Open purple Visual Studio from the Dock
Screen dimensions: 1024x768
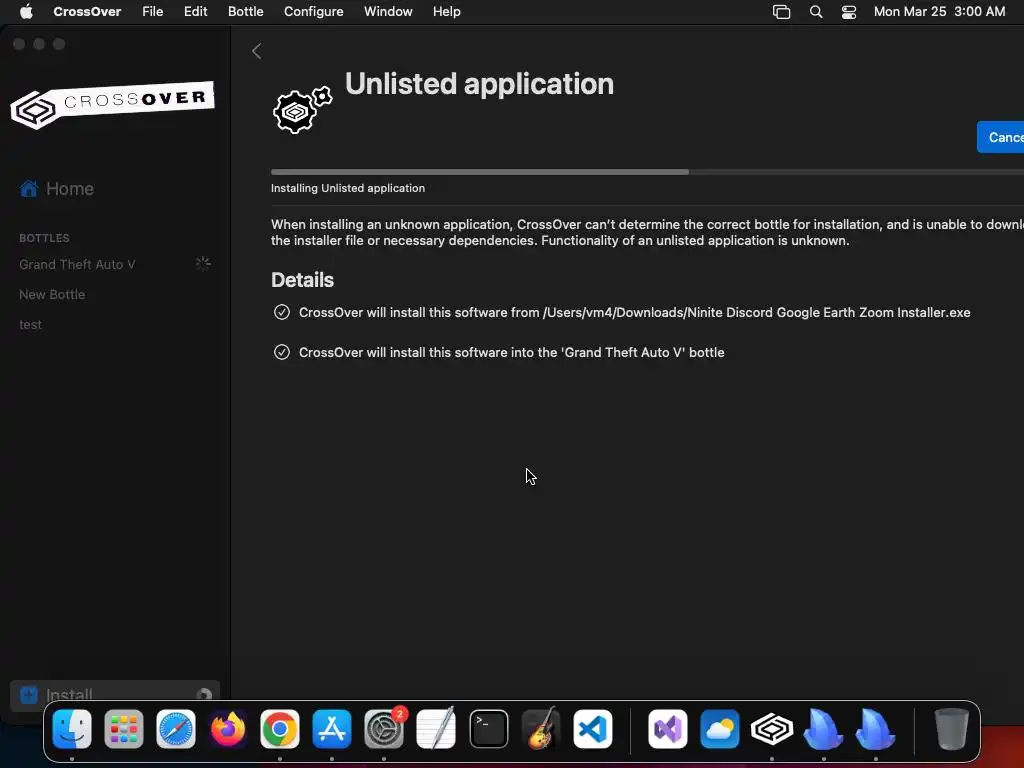click(667, 729)
